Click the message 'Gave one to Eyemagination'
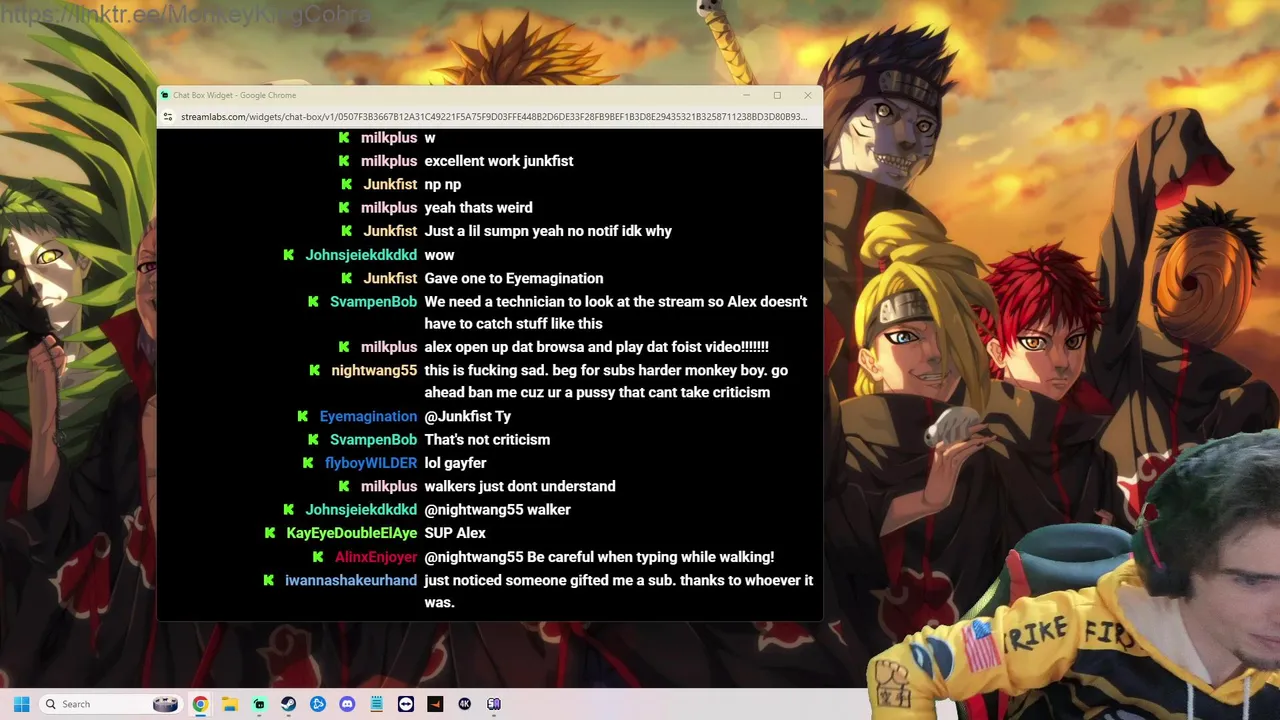Image resolution: width=1280 pixels, height=720 pixels. pyautogui.click(x=514, y=278)
